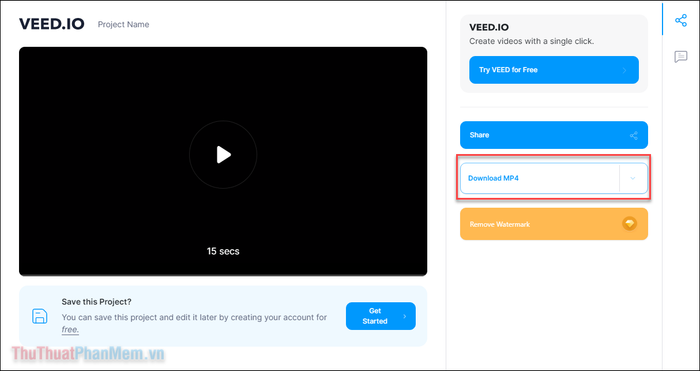Click the underlined 'free.' link text
Viewport: 700px width, 371px height.
tap(70, 330)
